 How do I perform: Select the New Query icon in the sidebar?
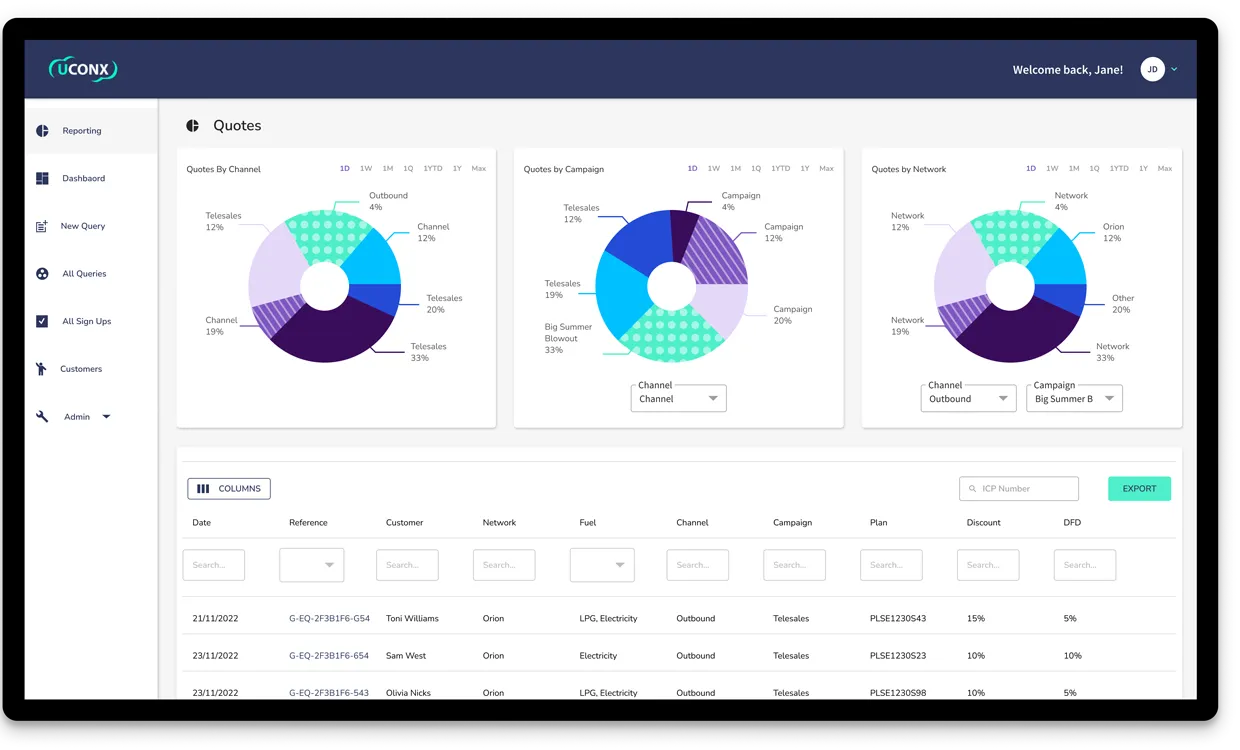42,226
